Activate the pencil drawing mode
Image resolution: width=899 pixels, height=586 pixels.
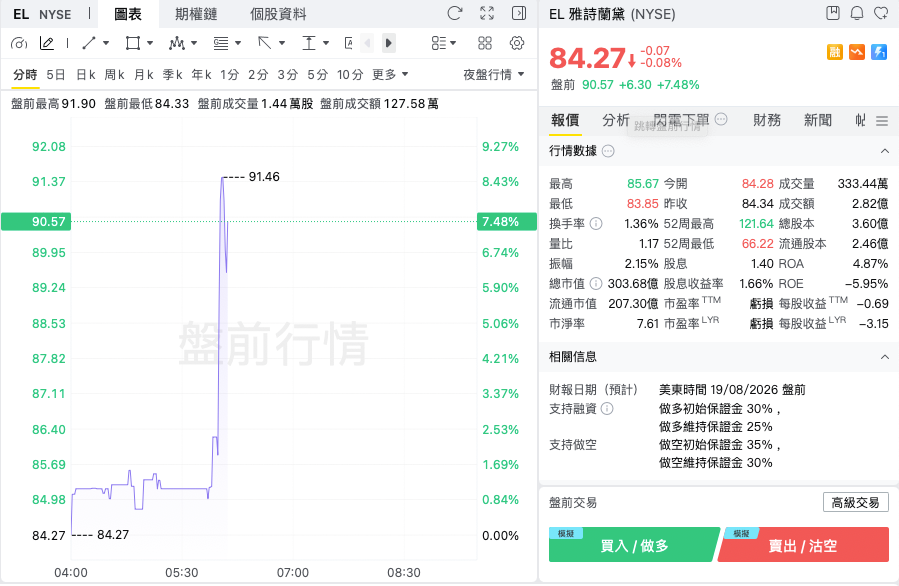[46, 43]
